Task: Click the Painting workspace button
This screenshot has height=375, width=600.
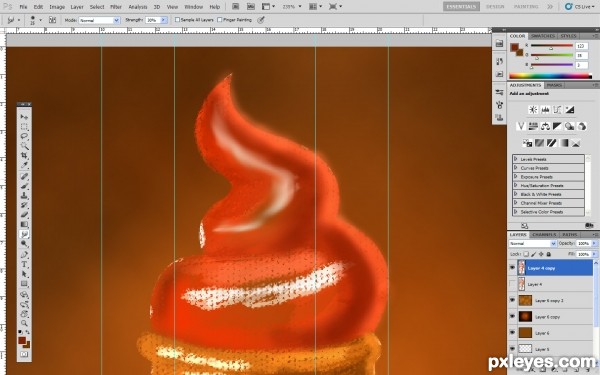Action: click(x=526, y=7)
